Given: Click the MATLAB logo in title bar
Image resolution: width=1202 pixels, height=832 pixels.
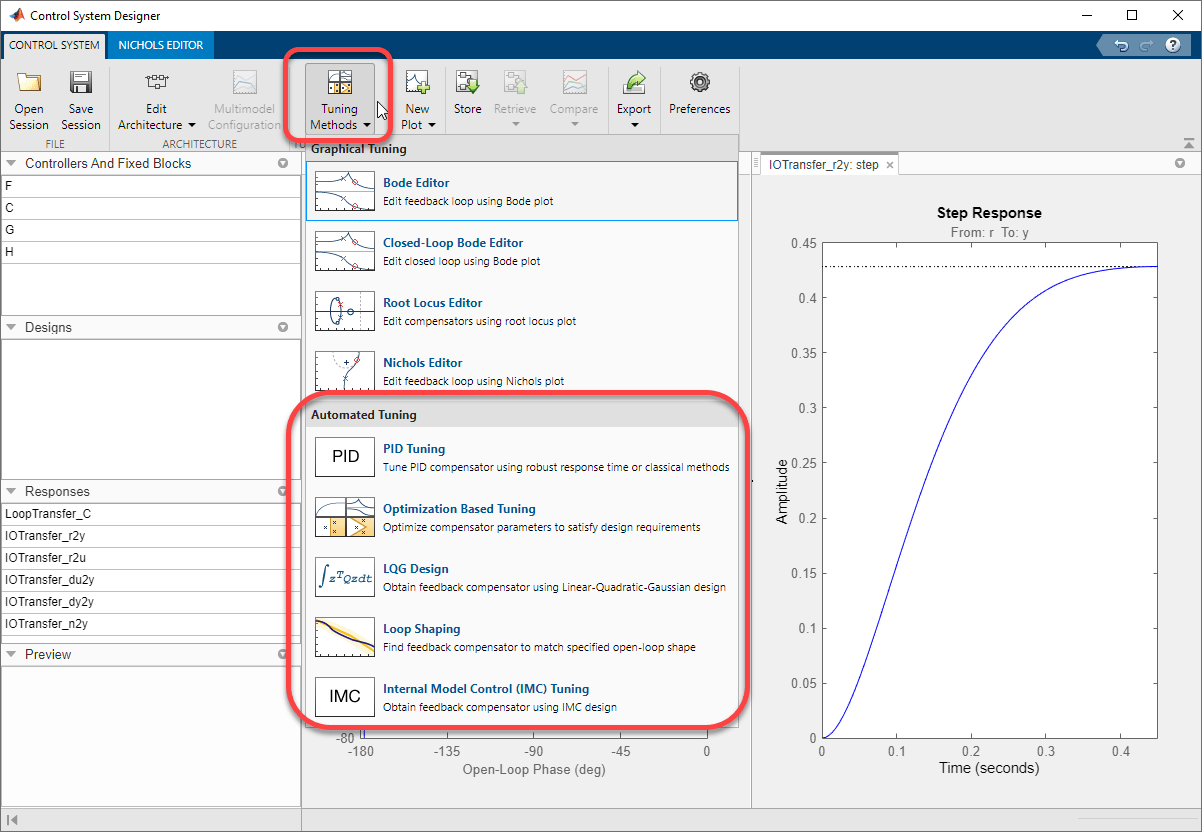Looking at the screenshot, I should click(x=17, y=15).
